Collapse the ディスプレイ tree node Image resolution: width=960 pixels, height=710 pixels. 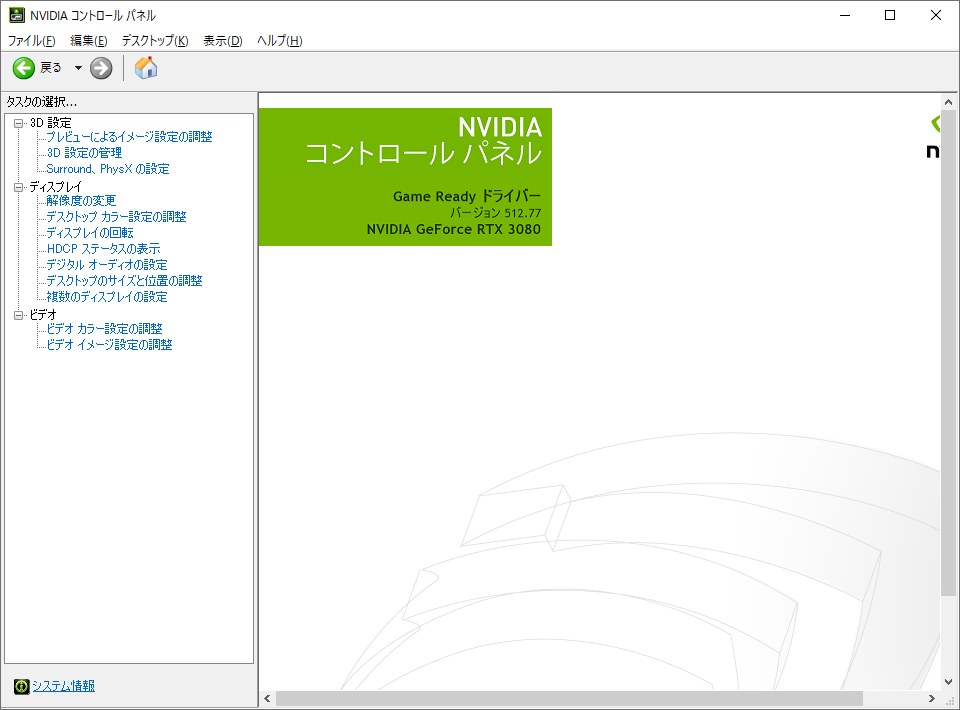pos(18,187)
